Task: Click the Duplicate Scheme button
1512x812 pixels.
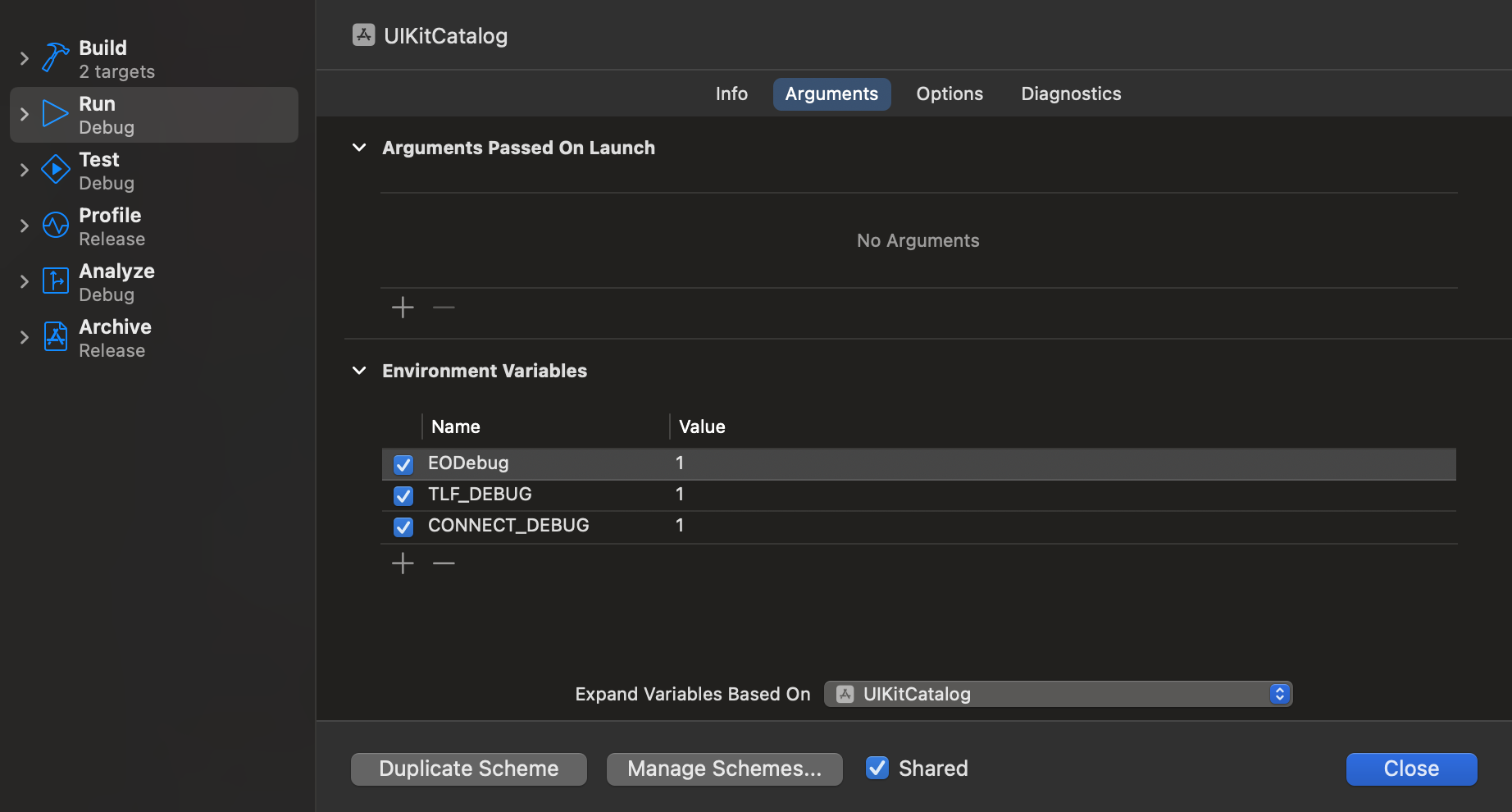Action: 468,769
